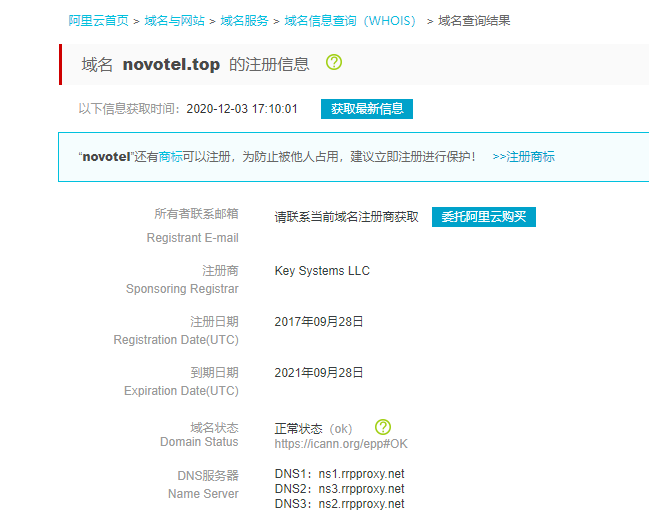Click the Domain Status label
The width and height of the screenshot is (649, 523).
coord(199,442)
